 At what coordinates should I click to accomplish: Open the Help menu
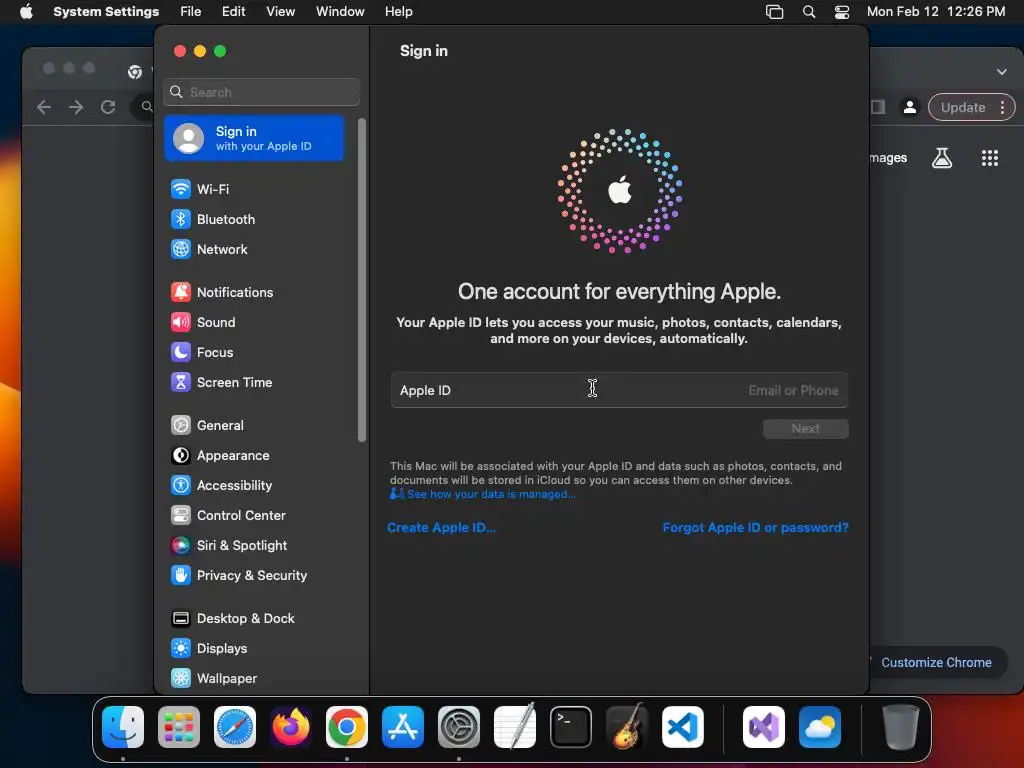[x=398, y=12]
